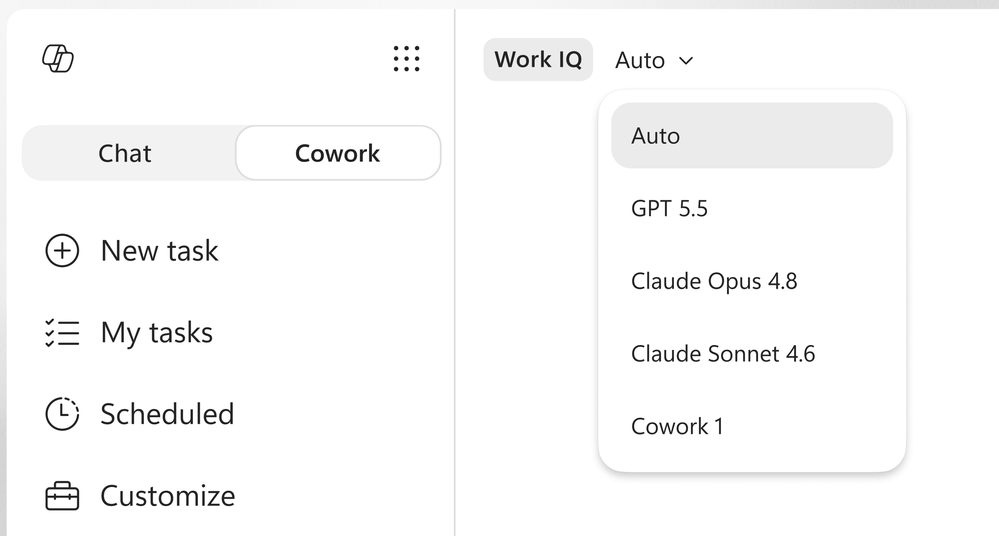Switch to the Cowork tab
Viewport: 999px width, 536px height.
coord(338,154)
